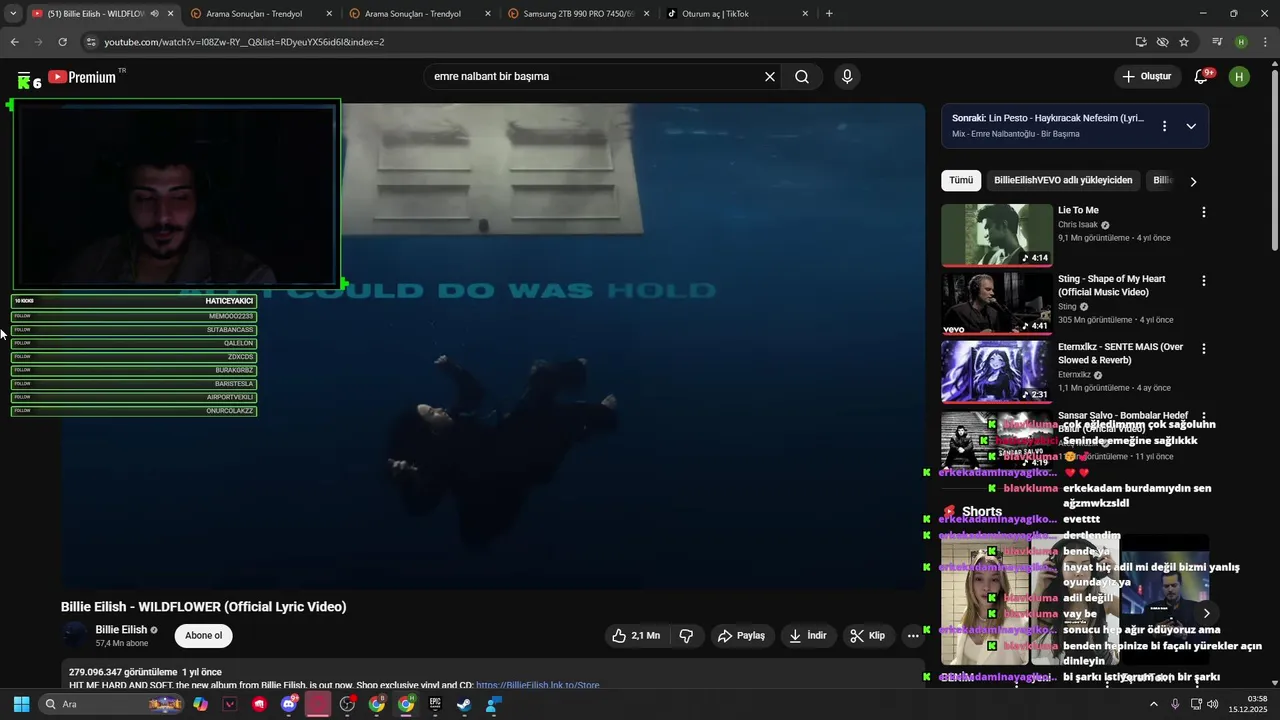Open Steam from the taskbar

pos(464,704)
